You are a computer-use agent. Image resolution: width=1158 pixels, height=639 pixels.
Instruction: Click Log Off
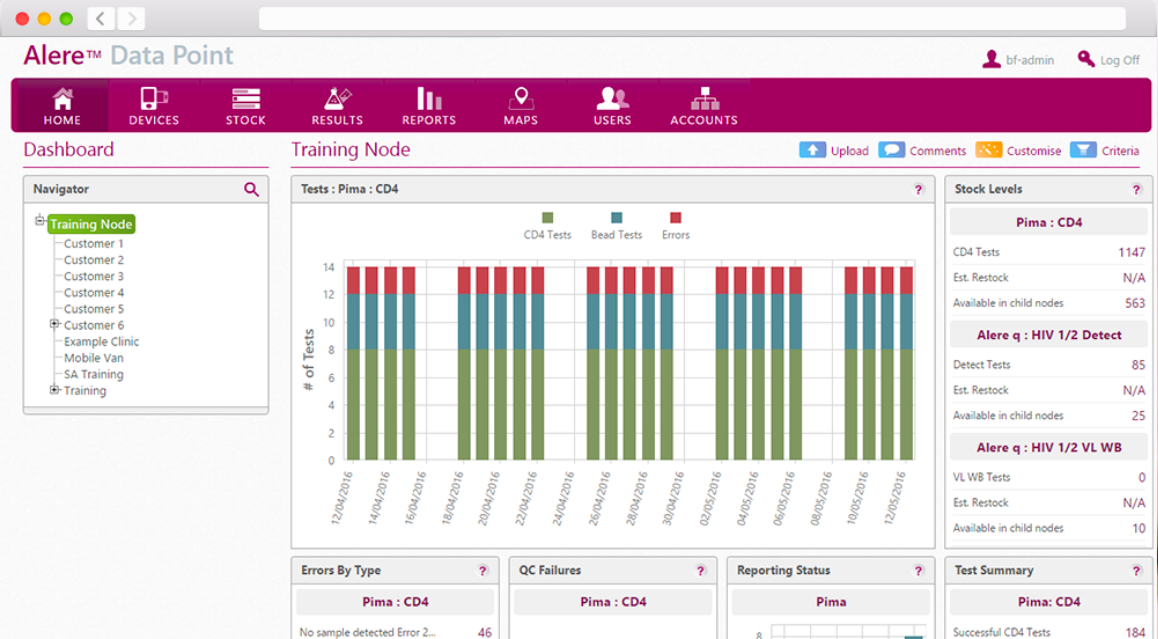(x=1109, y=60)
